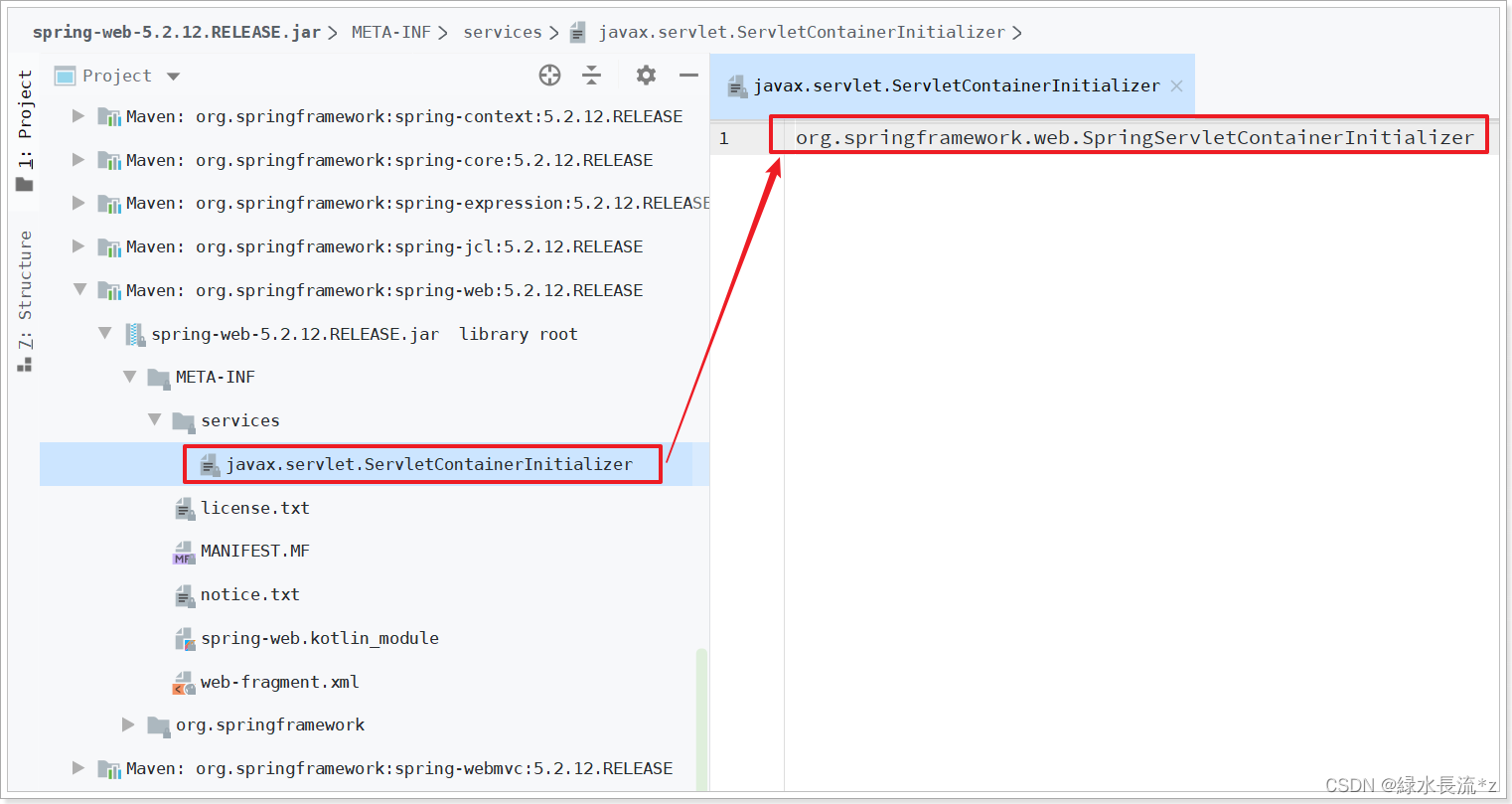Image resolution: width=1512 pixels, height=804 pixels.
Task: Click the file icon in the breadcrumb
Action: pos(578,33)
